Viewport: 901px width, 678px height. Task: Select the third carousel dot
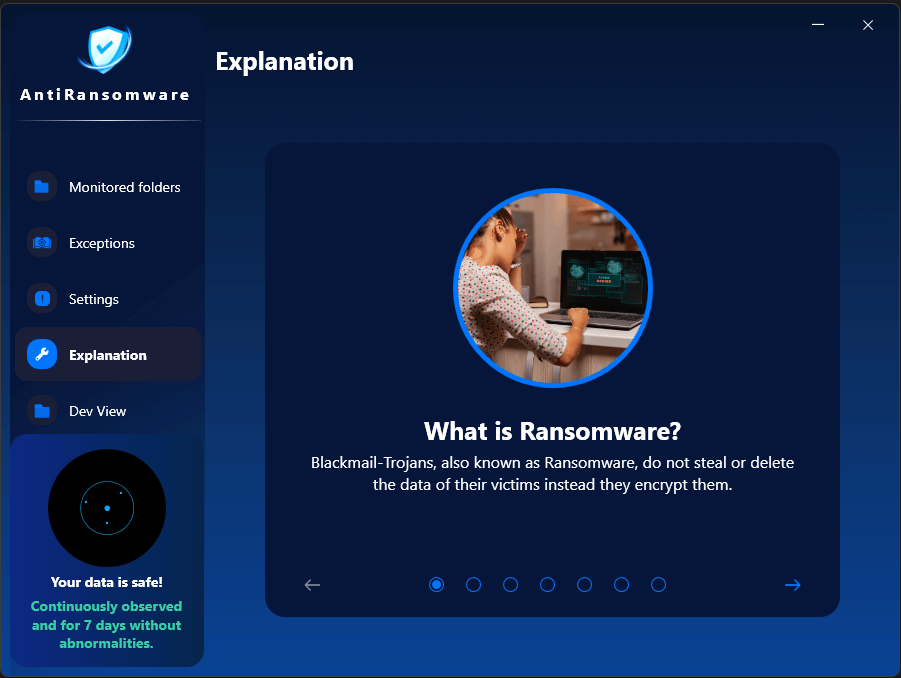pyautogui.click(x=510, y=584)
